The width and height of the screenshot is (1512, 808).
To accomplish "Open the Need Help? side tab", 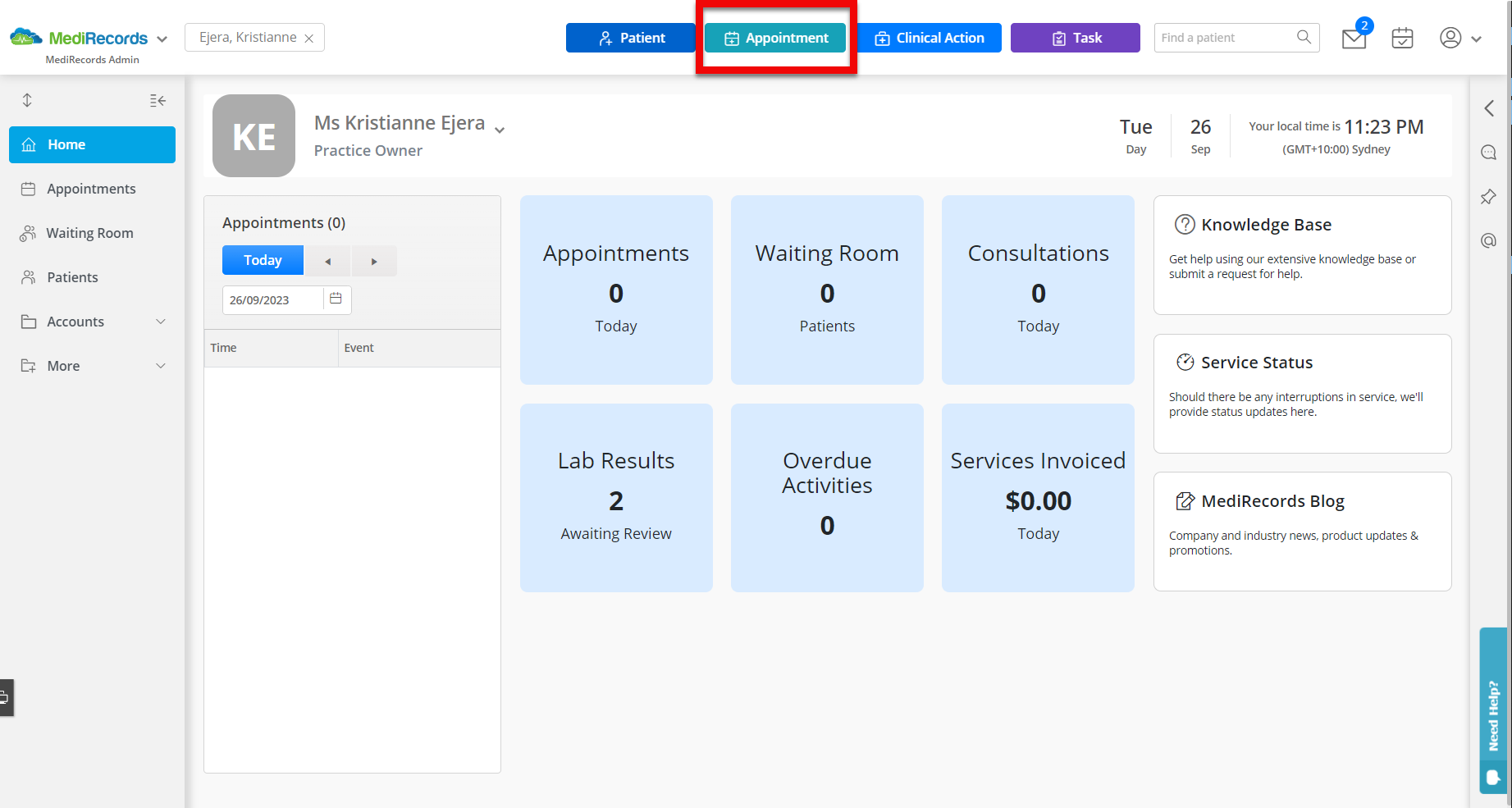I will click(x=1493, y=710).
